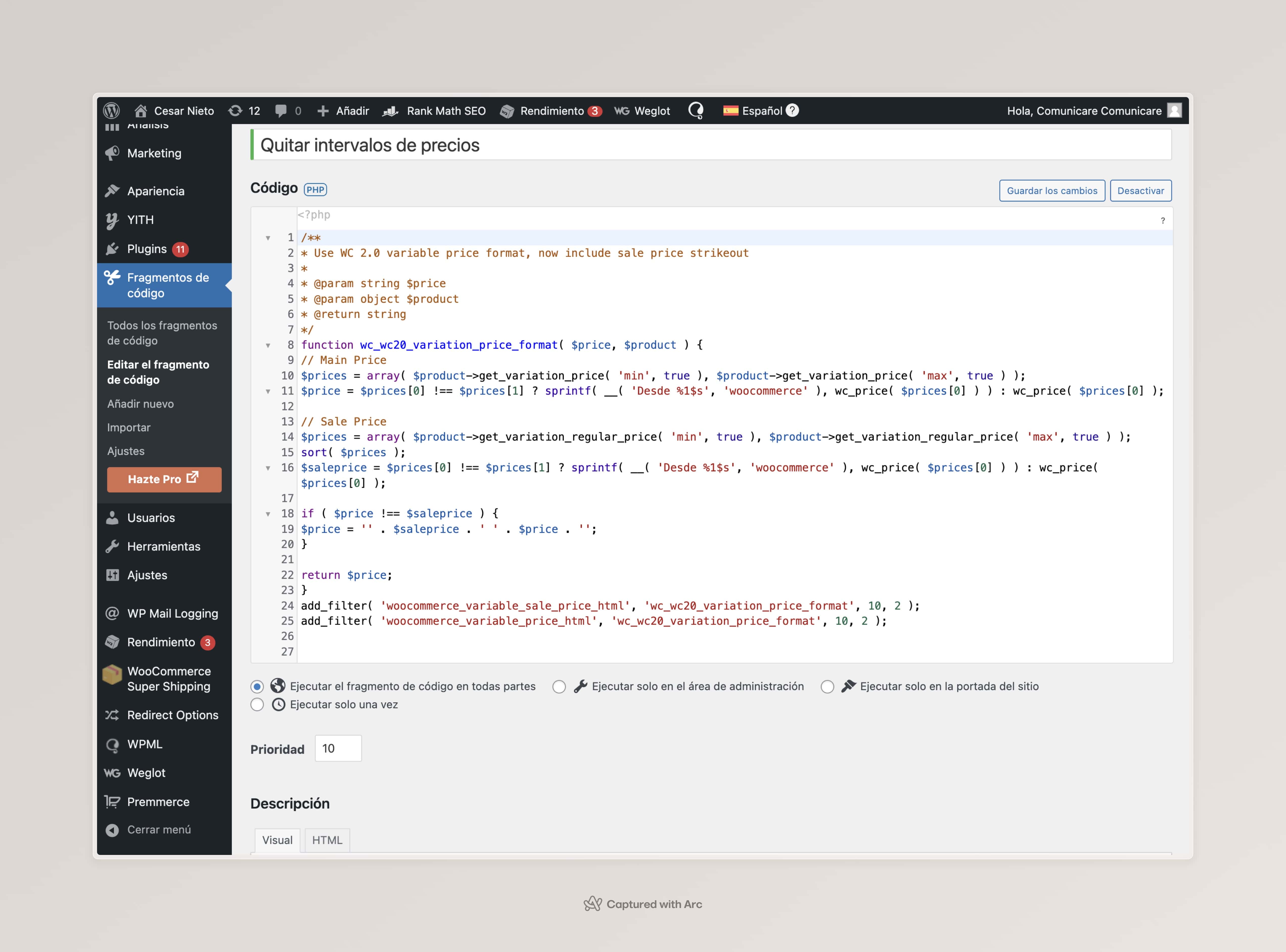The width and height of the screenshot is (1286, 952).
Task: Open Añadir nuevo submenu item
Action: coord(140,404)
